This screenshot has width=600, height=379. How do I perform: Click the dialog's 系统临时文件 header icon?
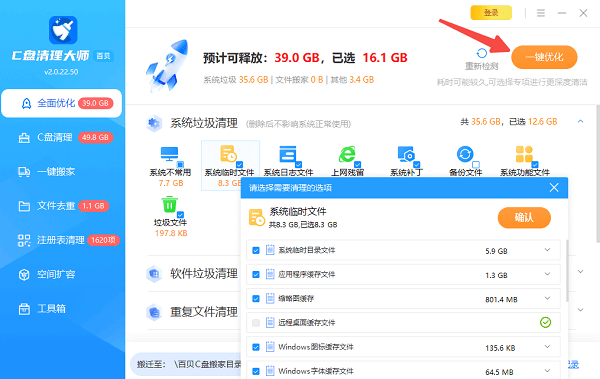(256, 217)
